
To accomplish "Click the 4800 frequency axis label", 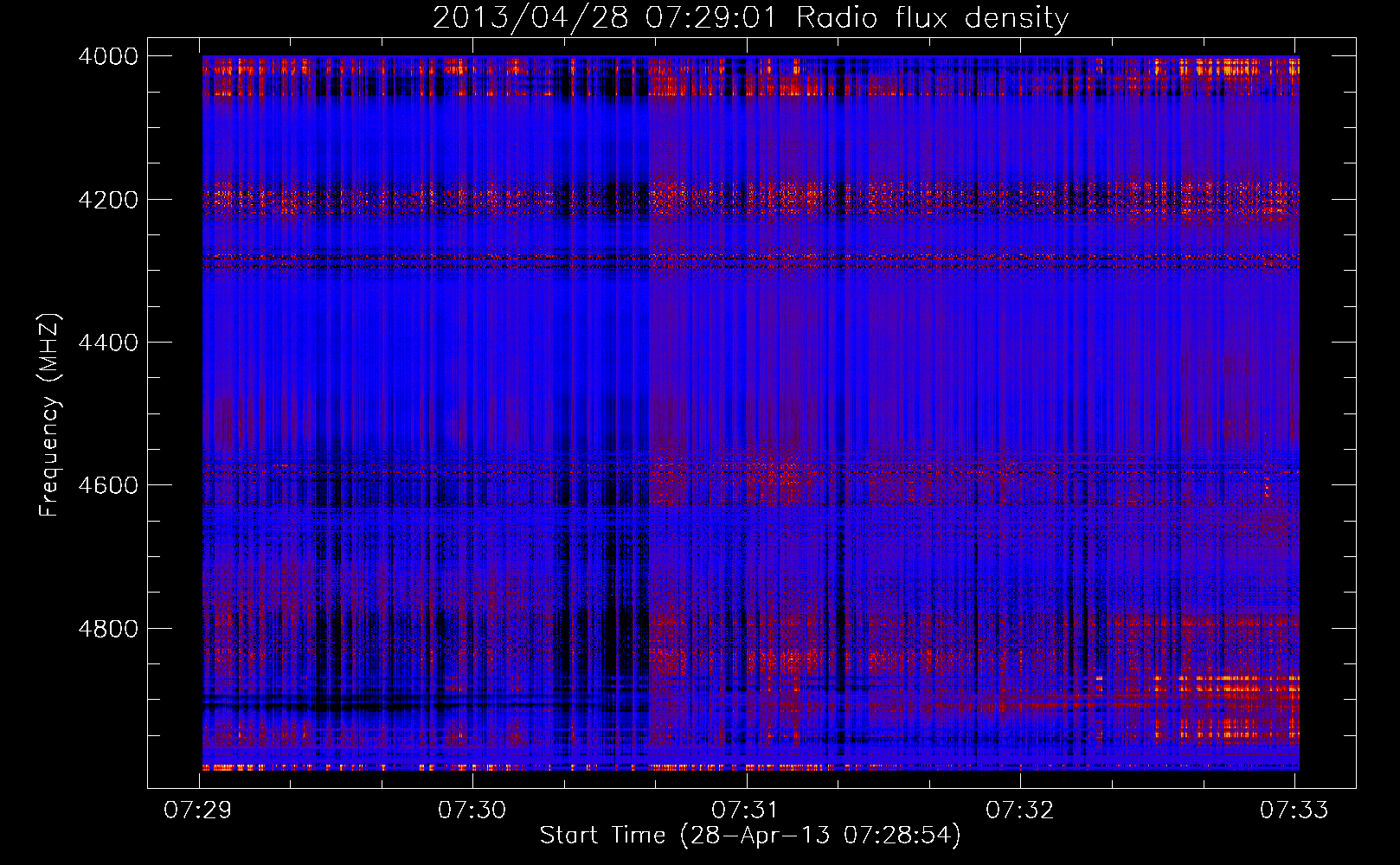I will [x=108, y=629].
